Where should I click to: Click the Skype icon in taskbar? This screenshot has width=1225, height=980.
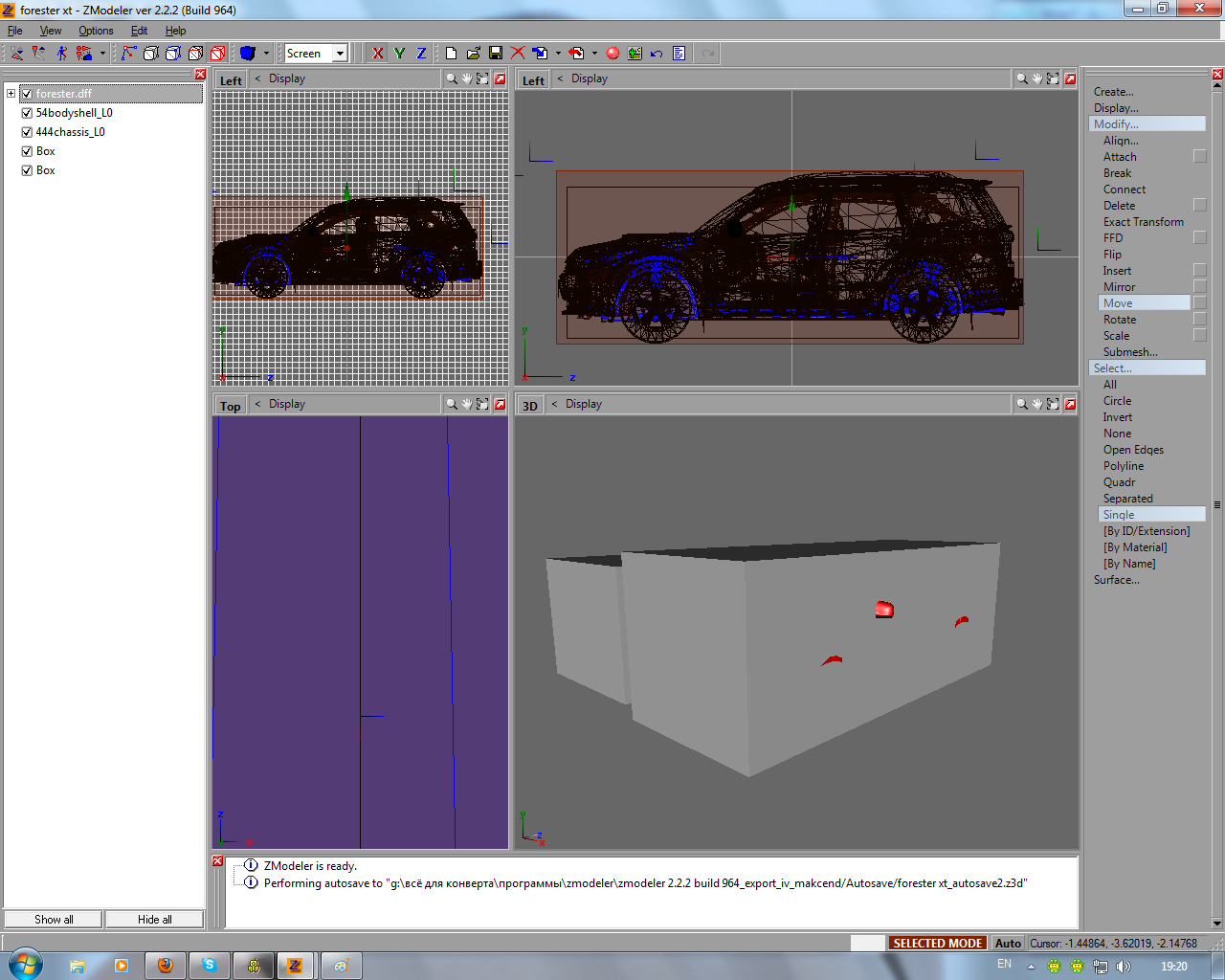point(209,966)
